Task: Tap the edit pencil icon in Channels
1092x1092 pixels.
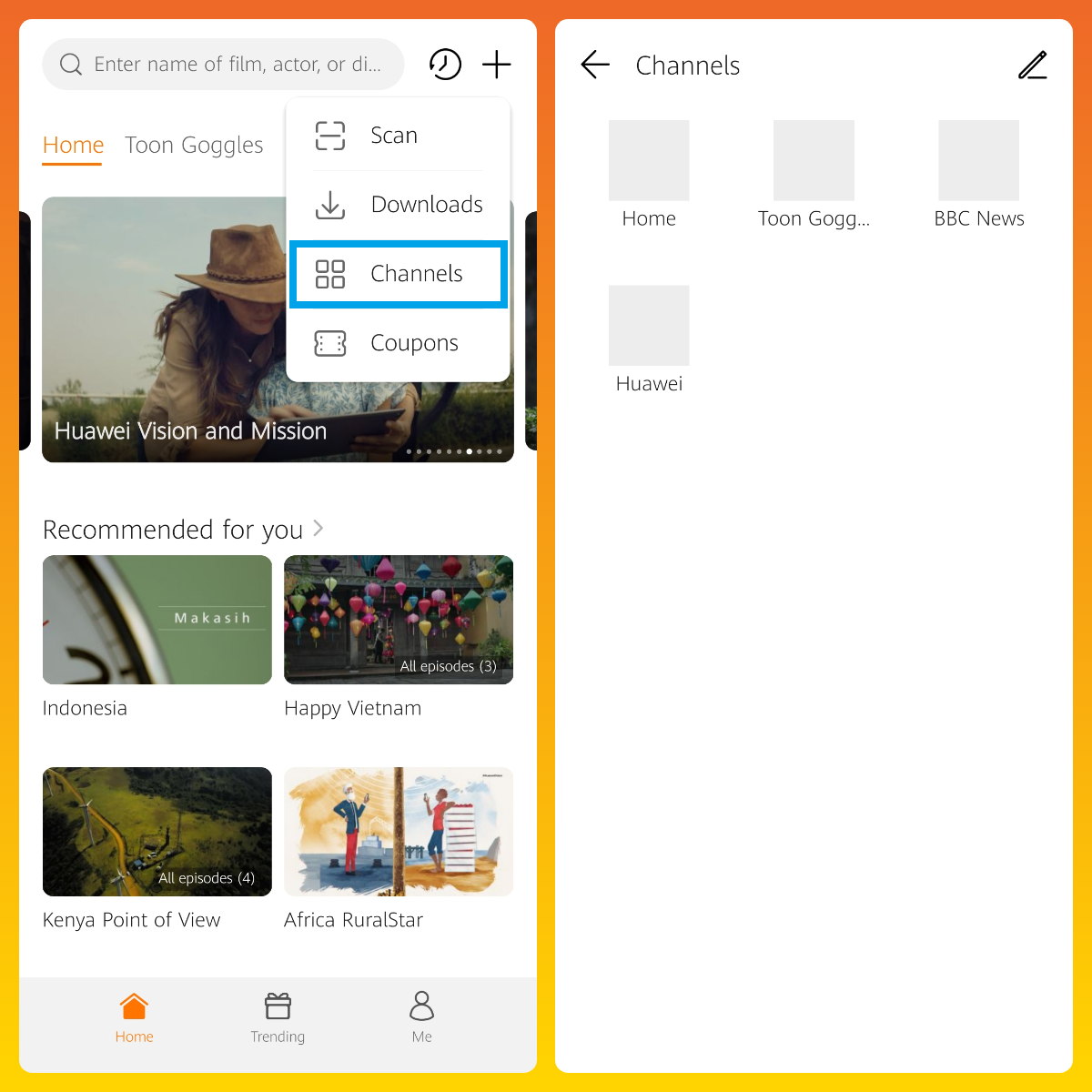Action: (x=1032, y=66)
